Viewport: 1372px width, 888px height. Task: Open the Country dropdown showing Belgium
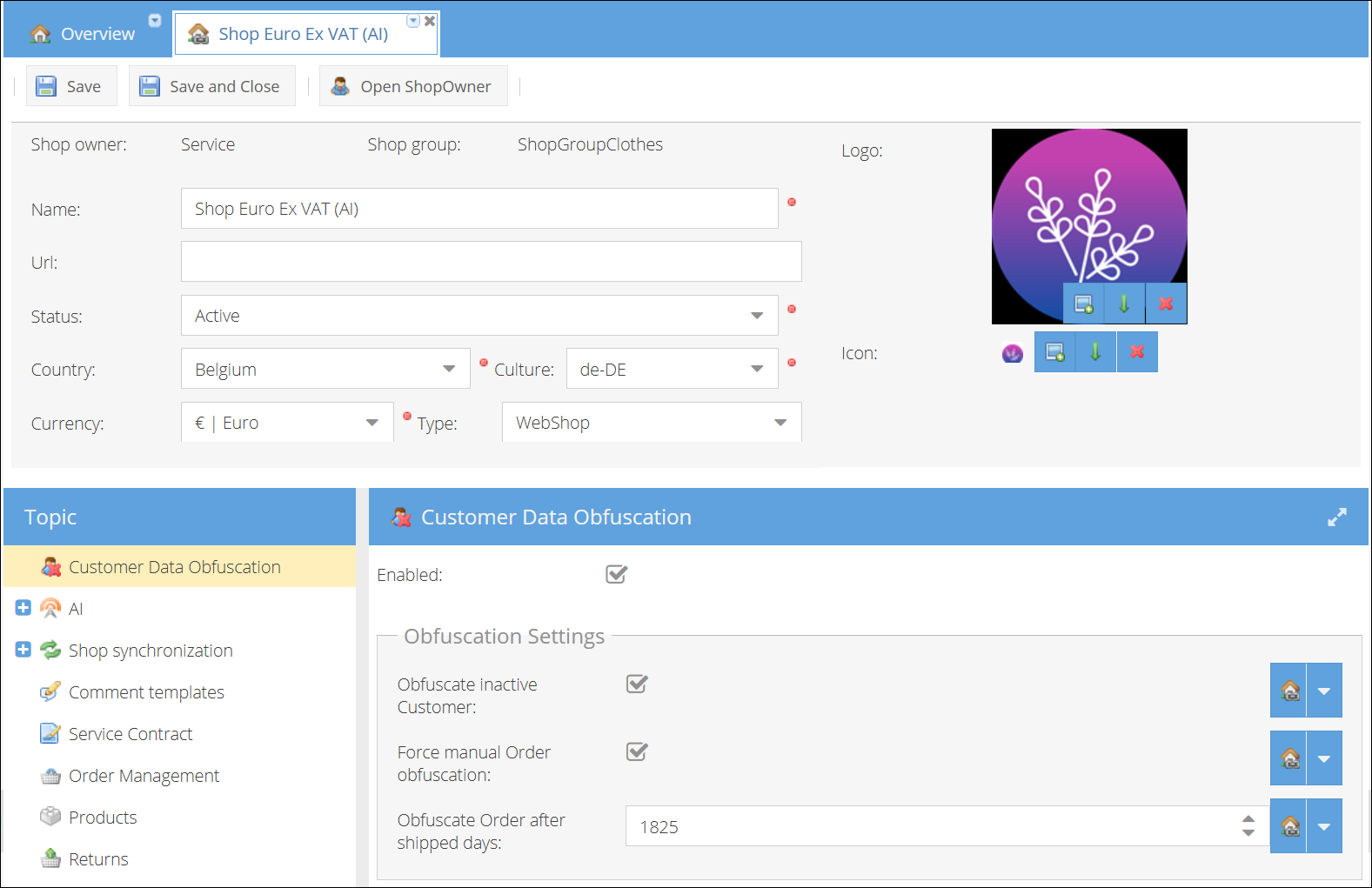pyautogui.click(x=449, y=369)
